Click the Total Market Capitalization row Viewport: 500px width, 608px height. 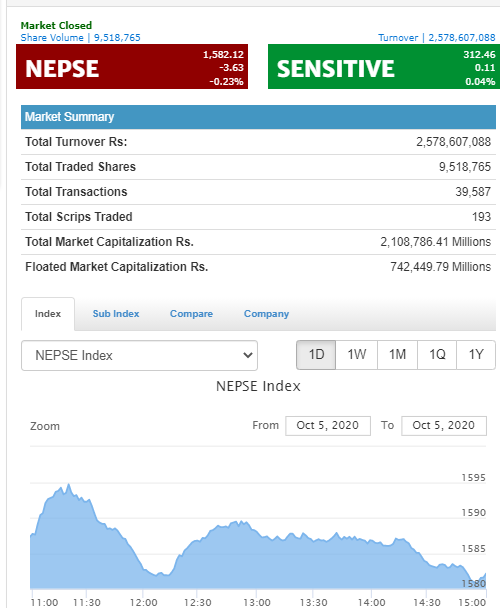[x=258, y=242]
